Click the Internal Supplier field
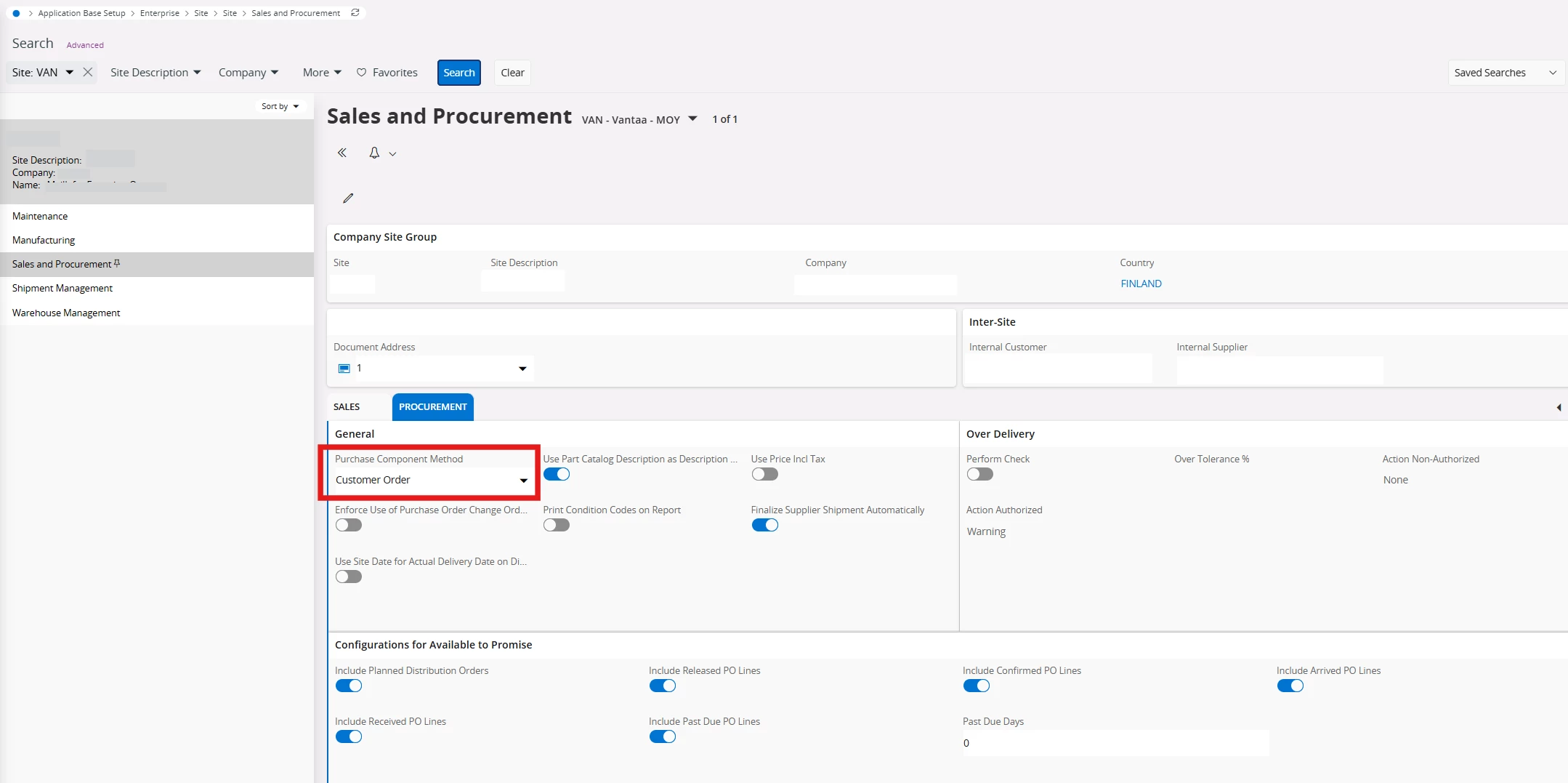This screenshot has width=1568, height=783. tap(1280, 369)
